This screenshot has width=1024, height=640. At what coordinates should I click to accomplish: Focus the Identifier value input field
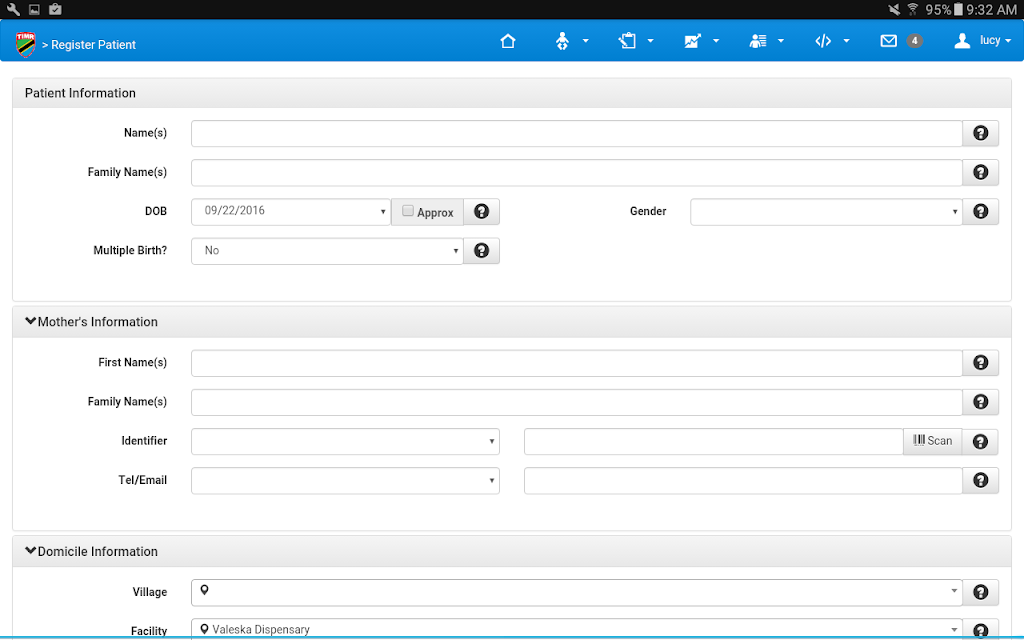click(x=714, y=441)
